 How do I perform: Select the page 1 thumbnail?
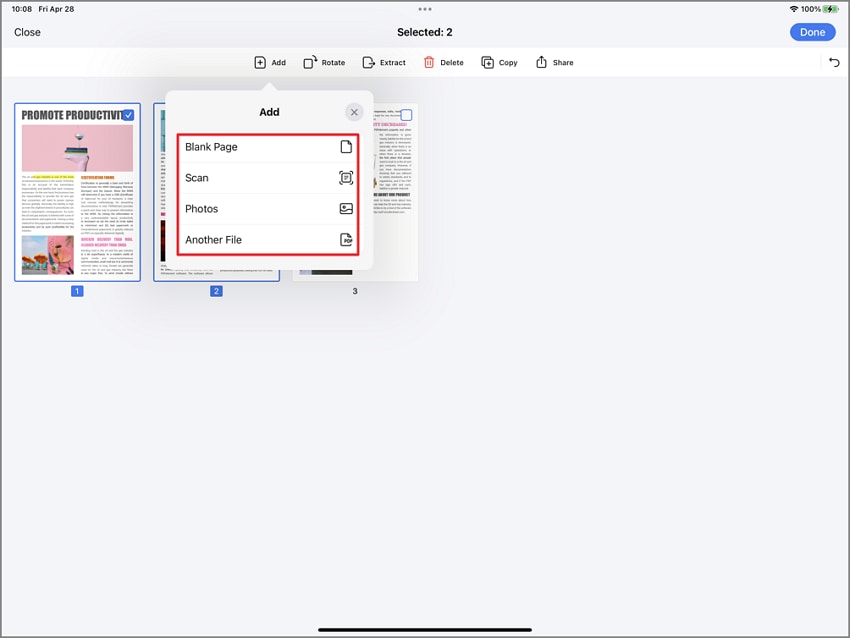point(78,192)
